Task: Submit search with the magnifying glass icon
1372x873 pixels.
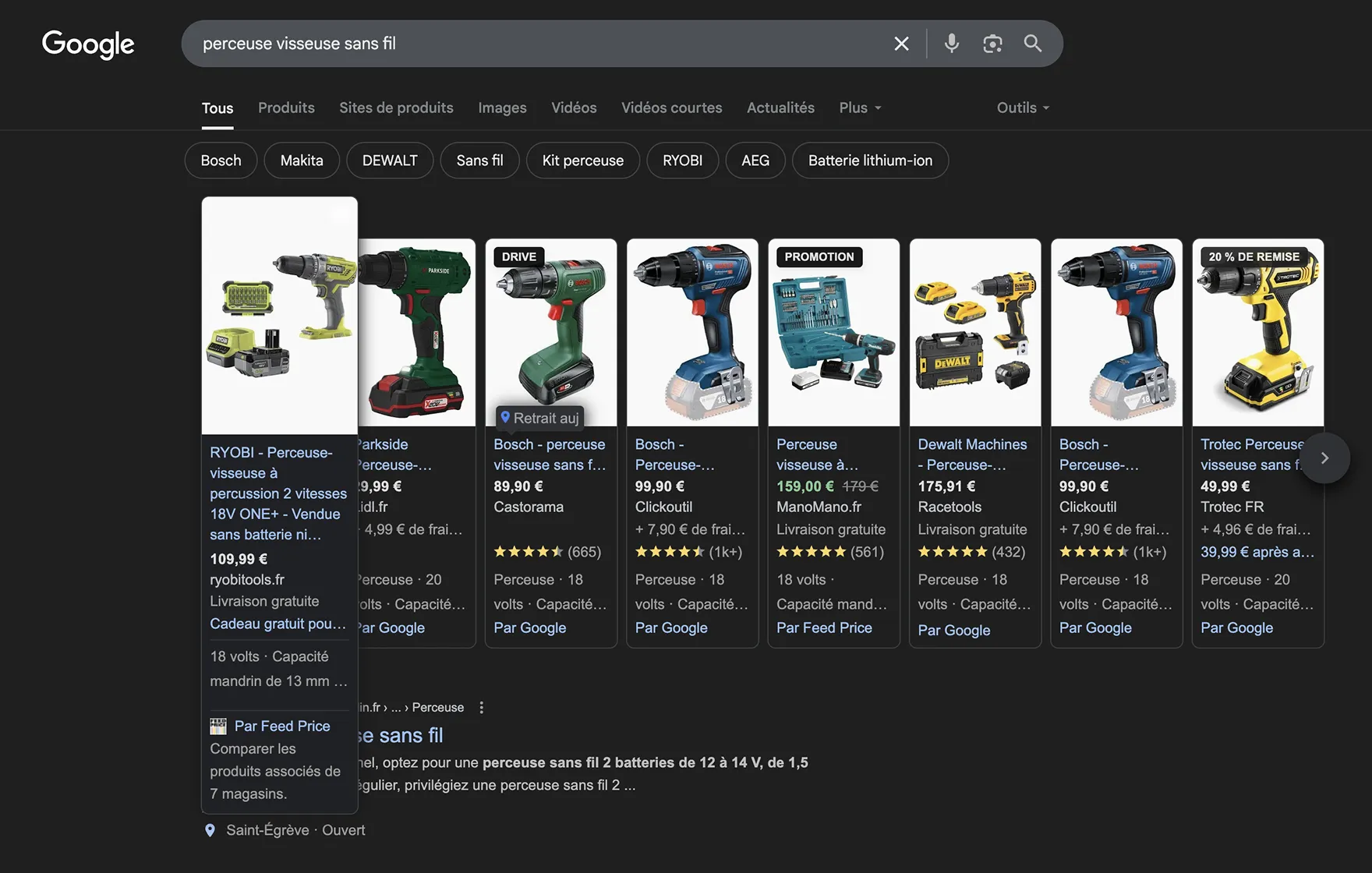Action: point(1032,44)
